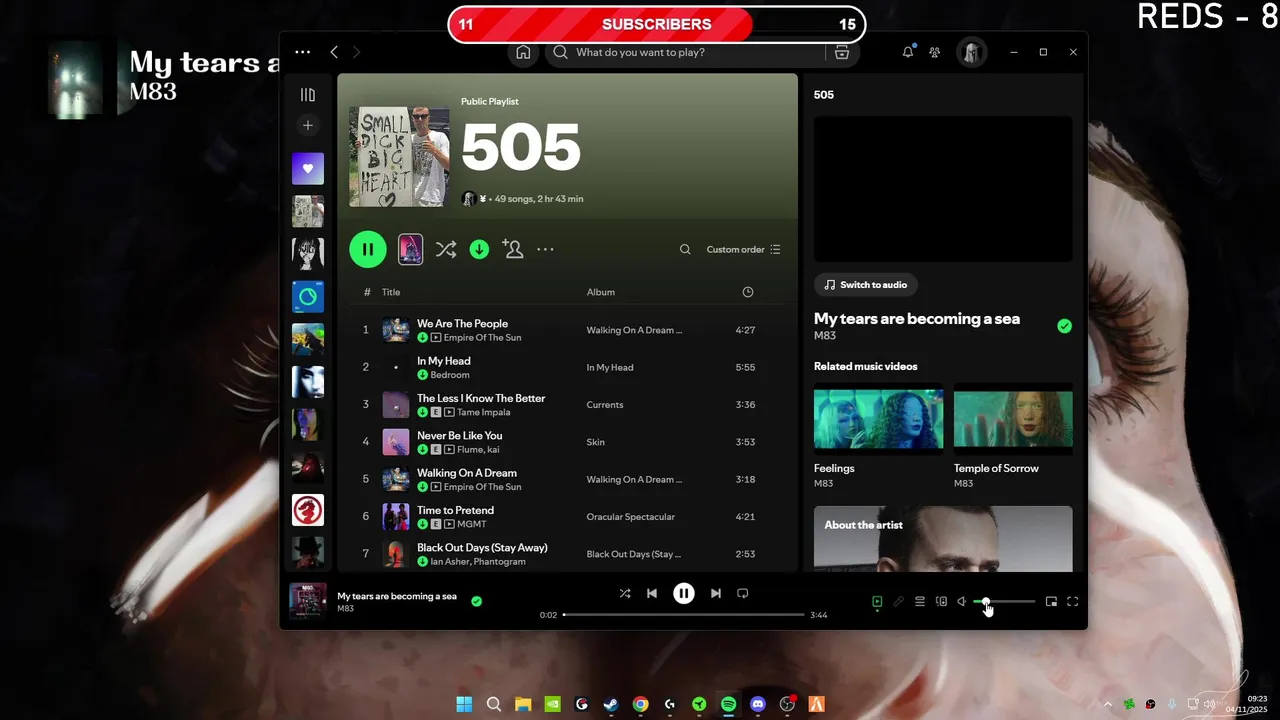This screenshot has height=720, width=1280.
Task: Open Google Chrome from the taskbar
Action: coord(640,704)
